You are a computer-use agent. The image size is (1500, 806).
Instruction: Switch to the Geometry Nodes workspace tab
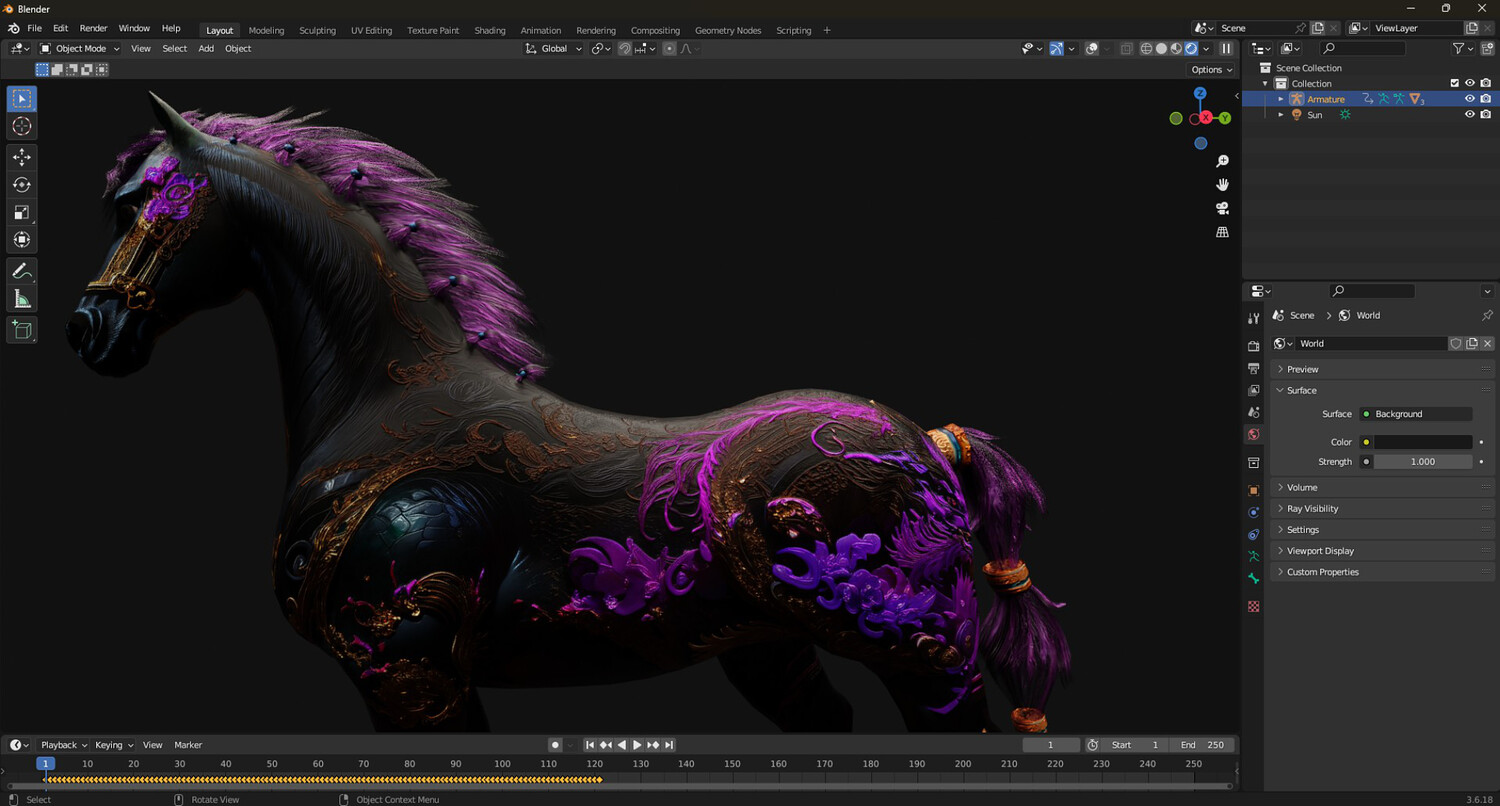pos(728,30)
